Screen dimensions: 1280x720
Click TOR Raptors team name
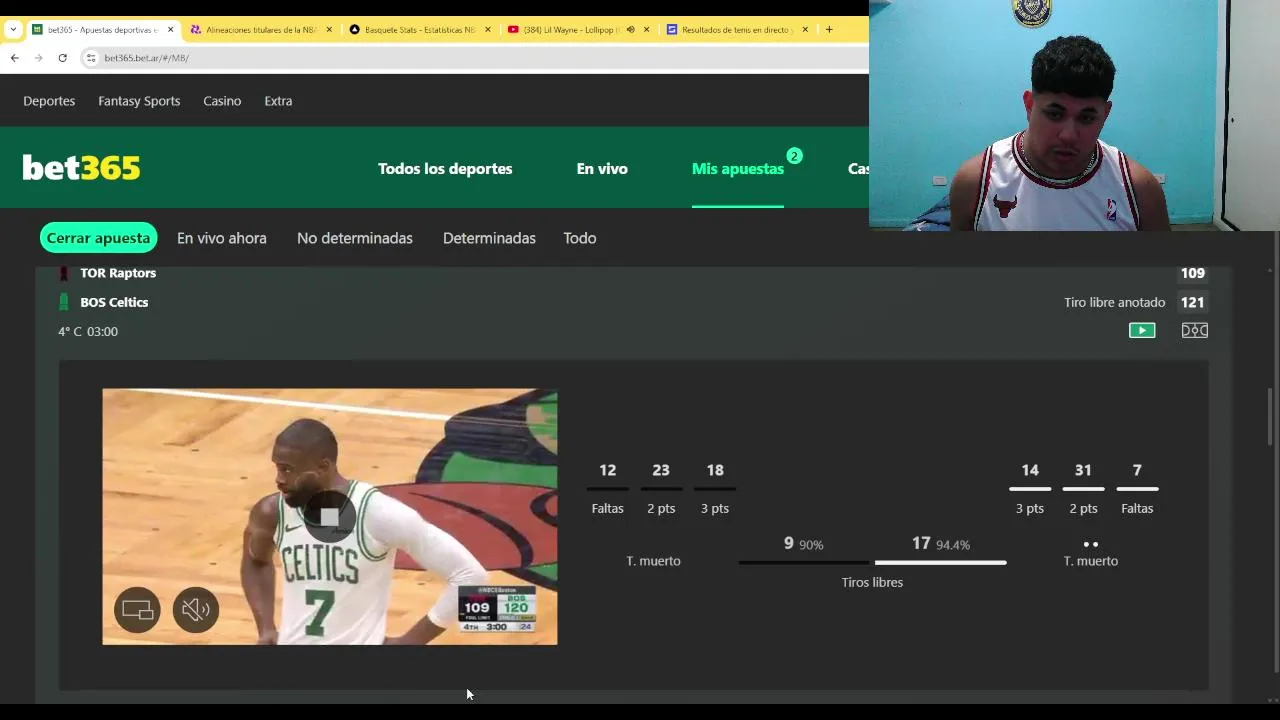tap(118, 273)
